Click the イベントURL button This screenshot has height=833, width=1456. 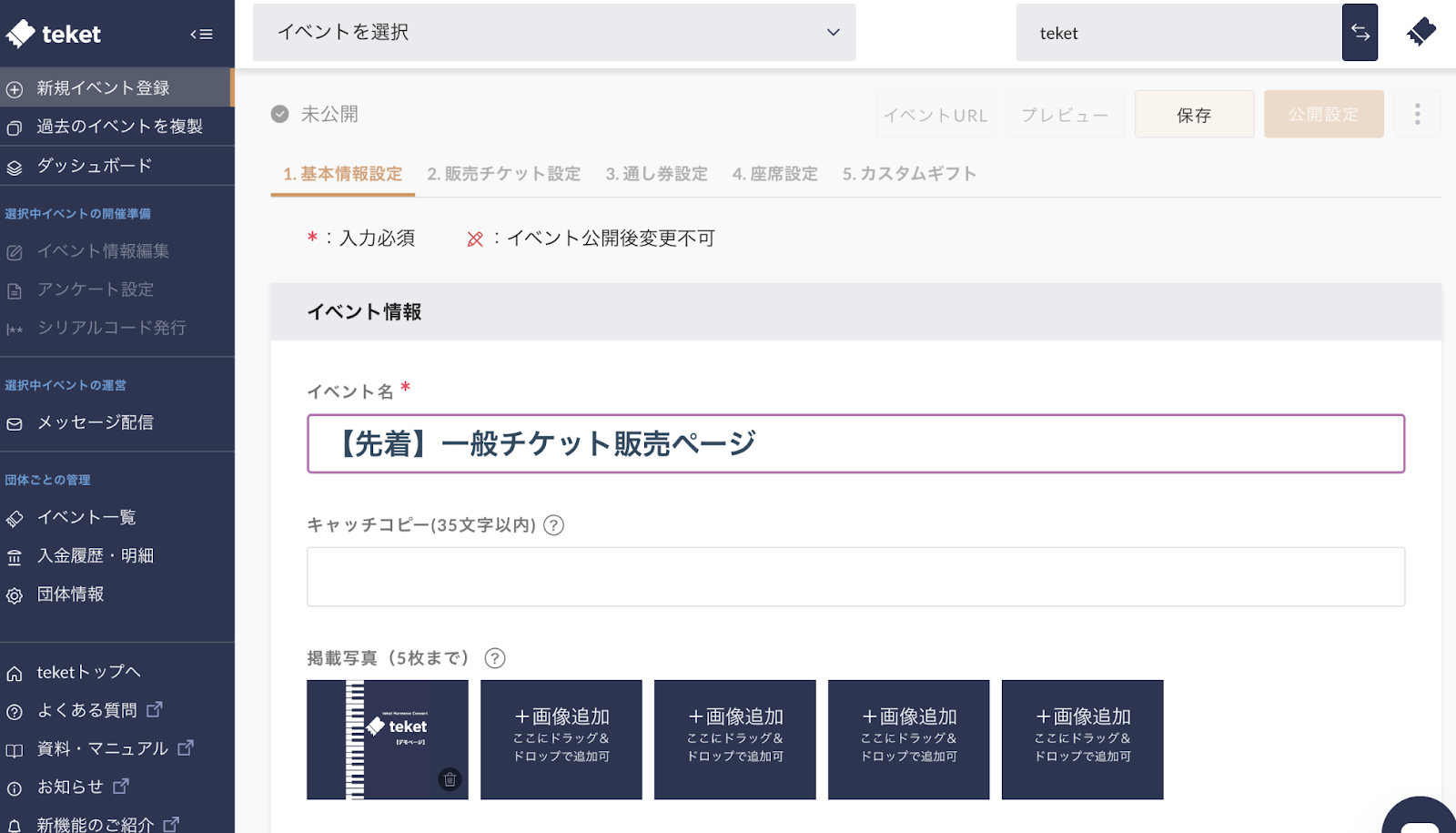pyautogui.click(x=935, y=115)
